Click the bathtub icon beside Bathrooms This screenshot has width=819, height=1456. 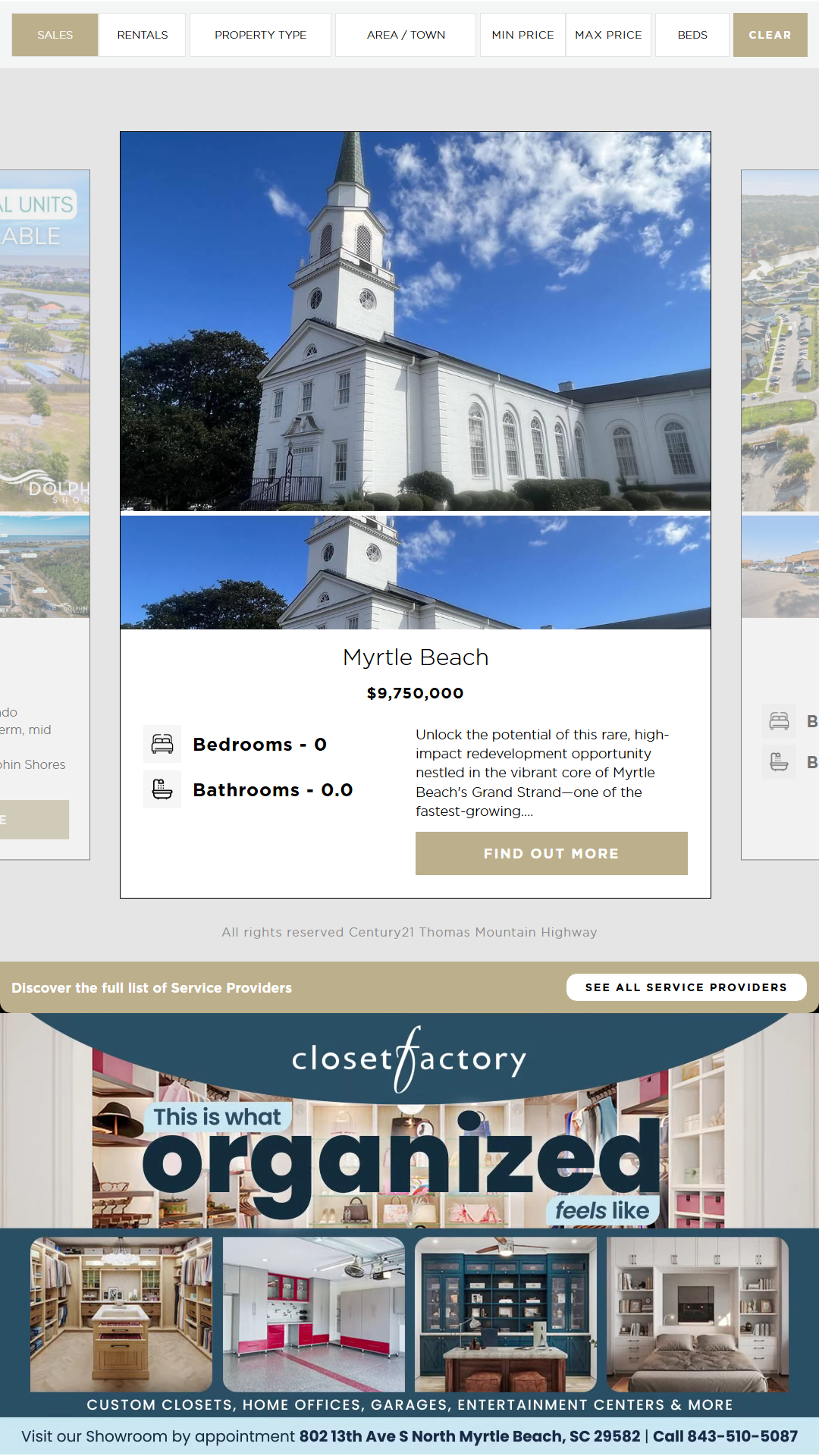tap(162, 789)
